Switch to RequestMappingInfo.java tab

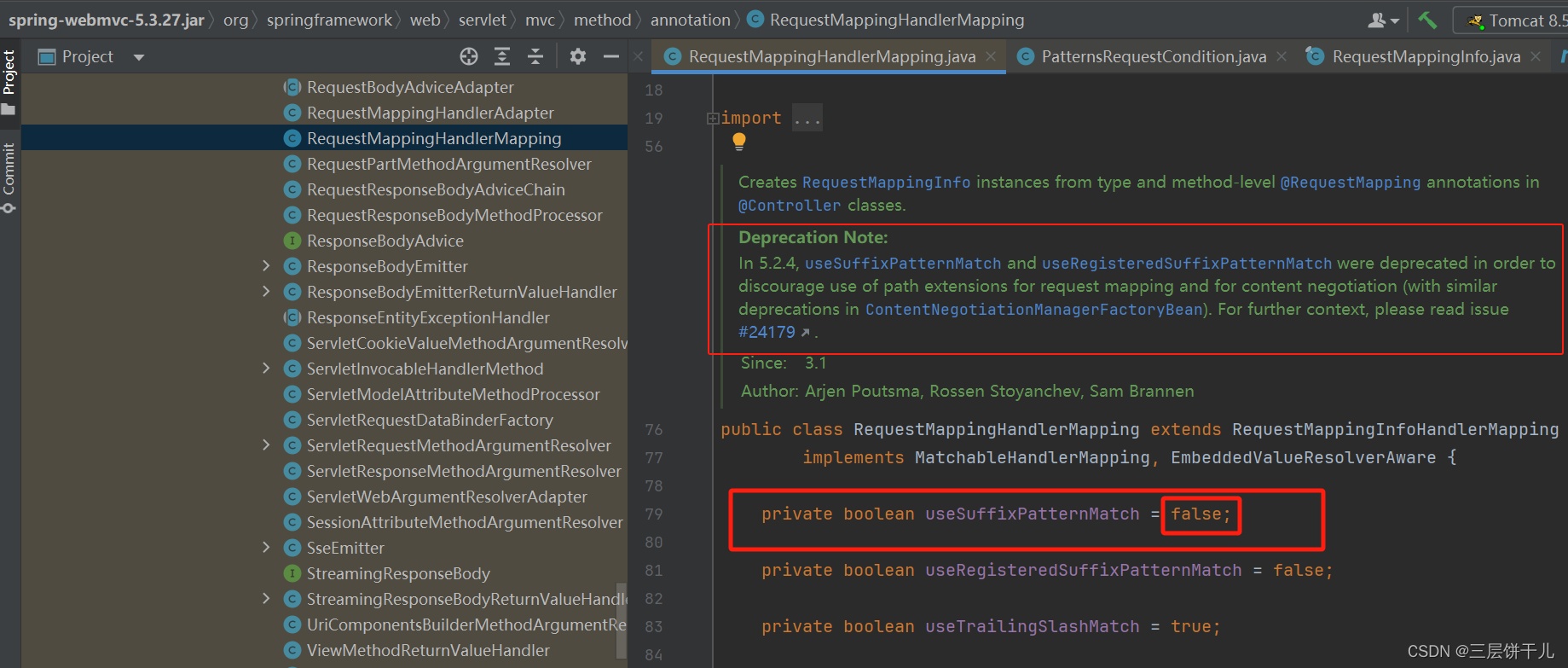[x=1426, y=56]
